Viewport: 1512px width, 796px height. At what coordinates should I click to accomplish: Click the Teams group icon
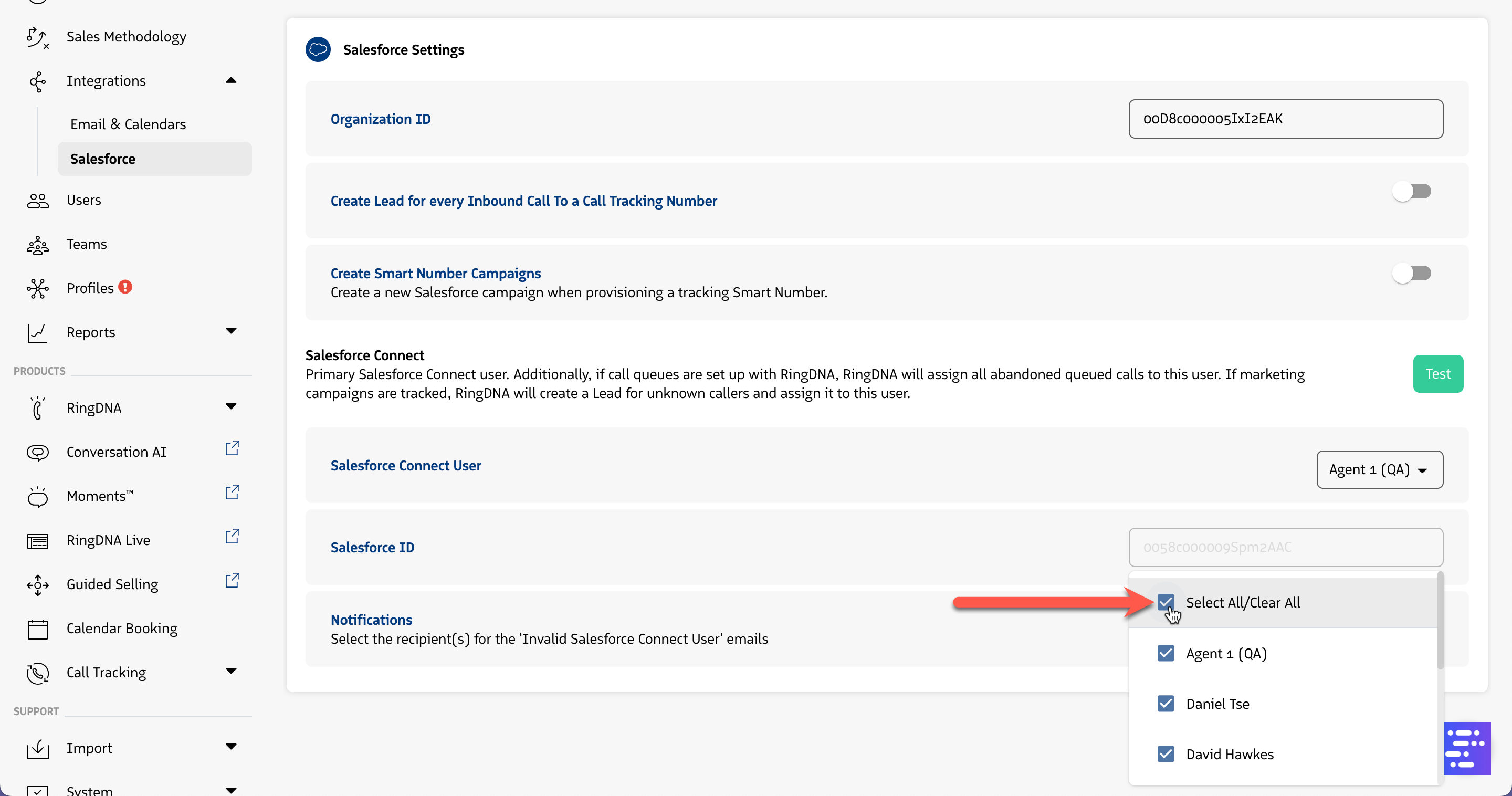point(38,245)
